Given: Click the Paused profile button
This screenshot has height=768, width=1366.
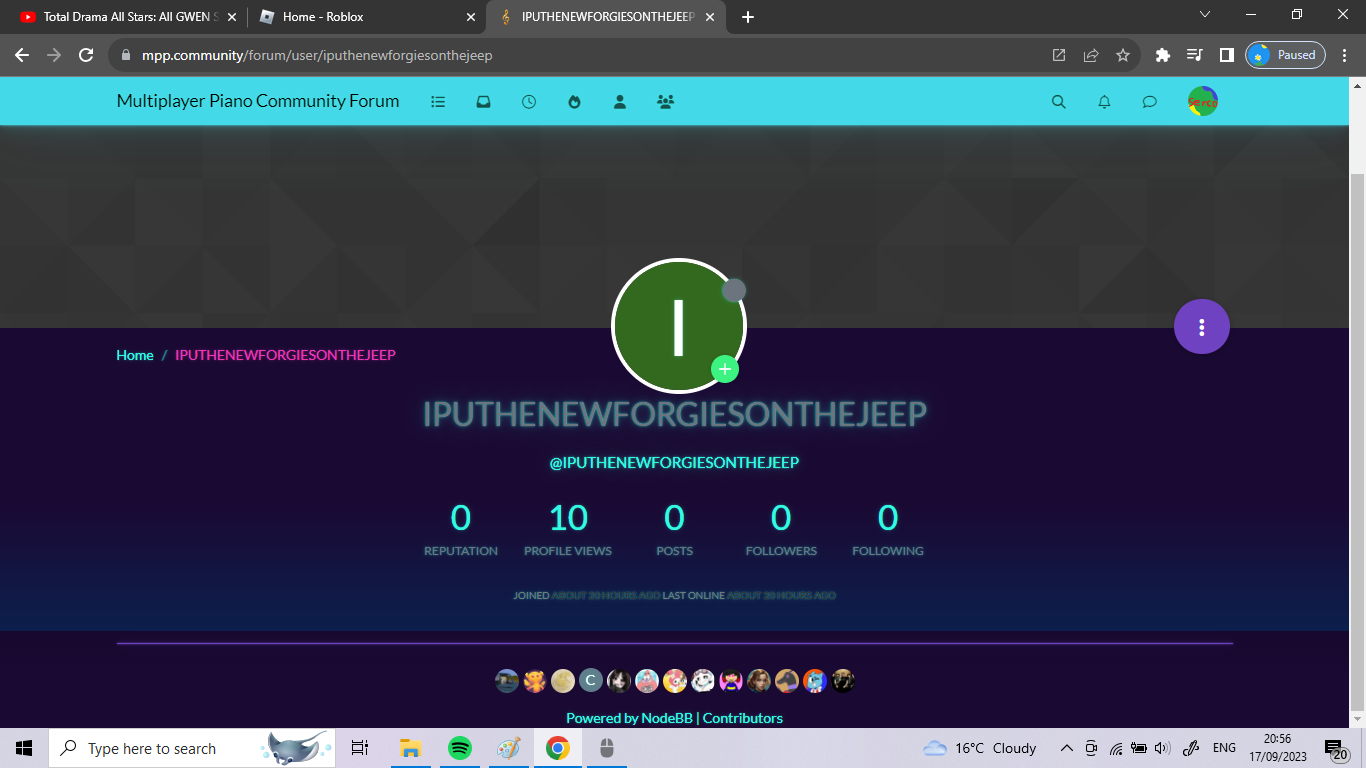Looking at the screenshot, I should (x=1286, y=55).
